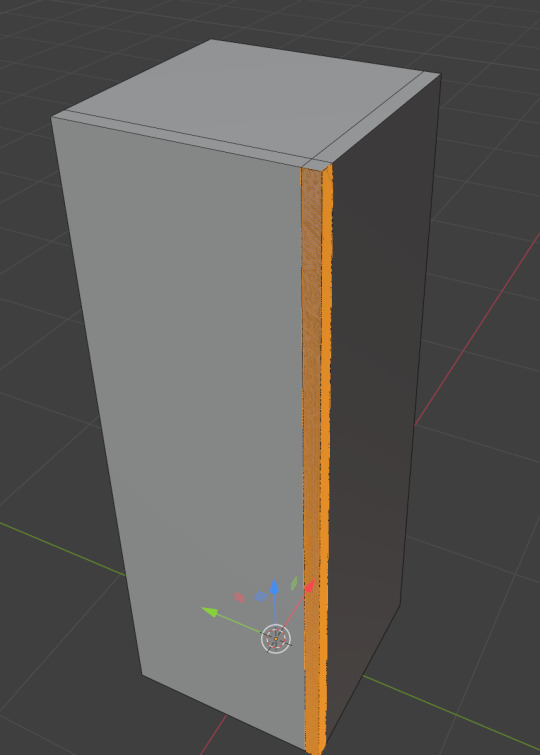The height and width of the screenshot is (755, 540).
Task: Select the red plane handle of the gizmo
Action: (x=239, y=598)
